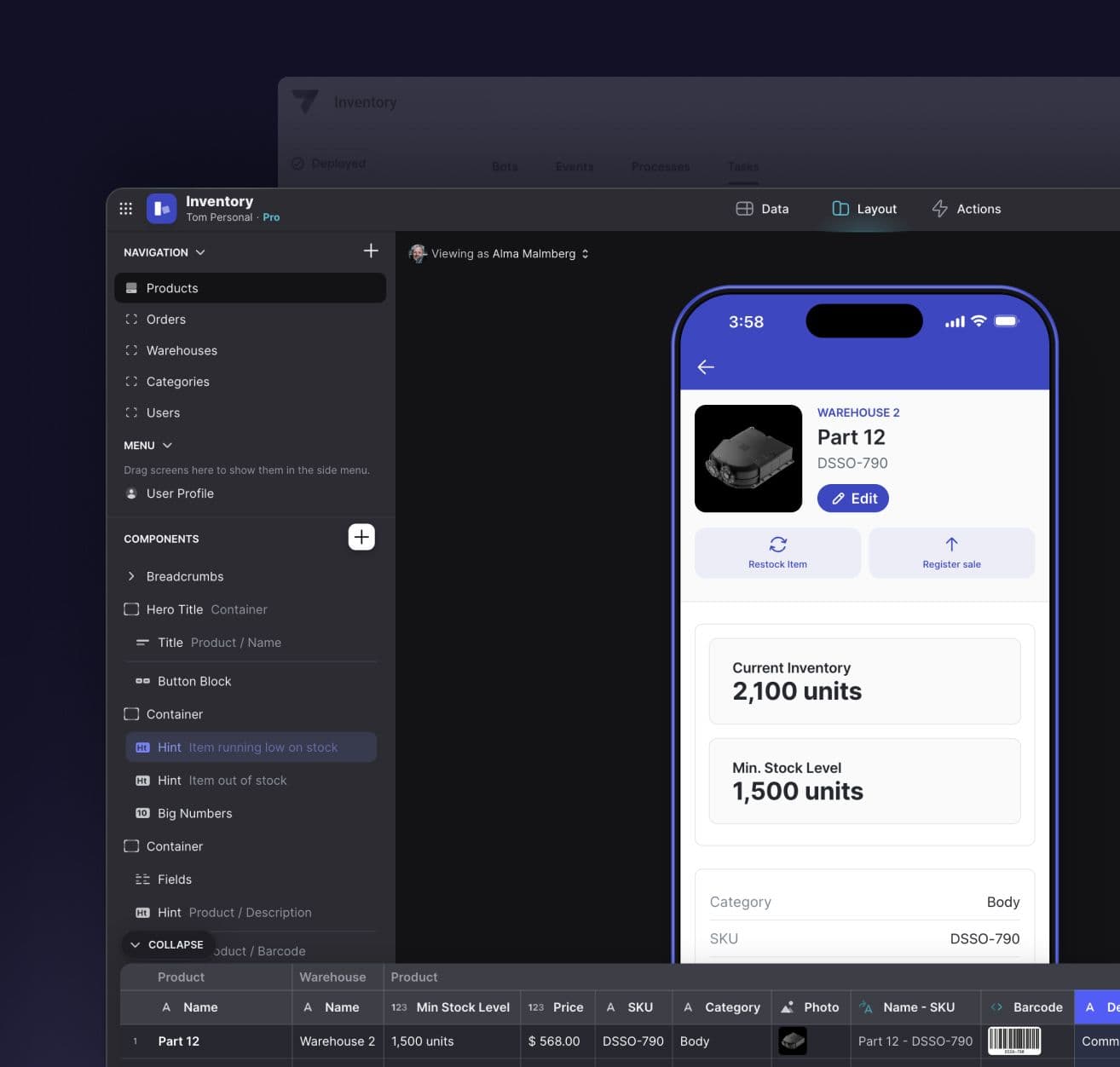Screen dimensions: 1120x1067
Task: Go back using the phone preview arrow
Action: click(706, 367)
